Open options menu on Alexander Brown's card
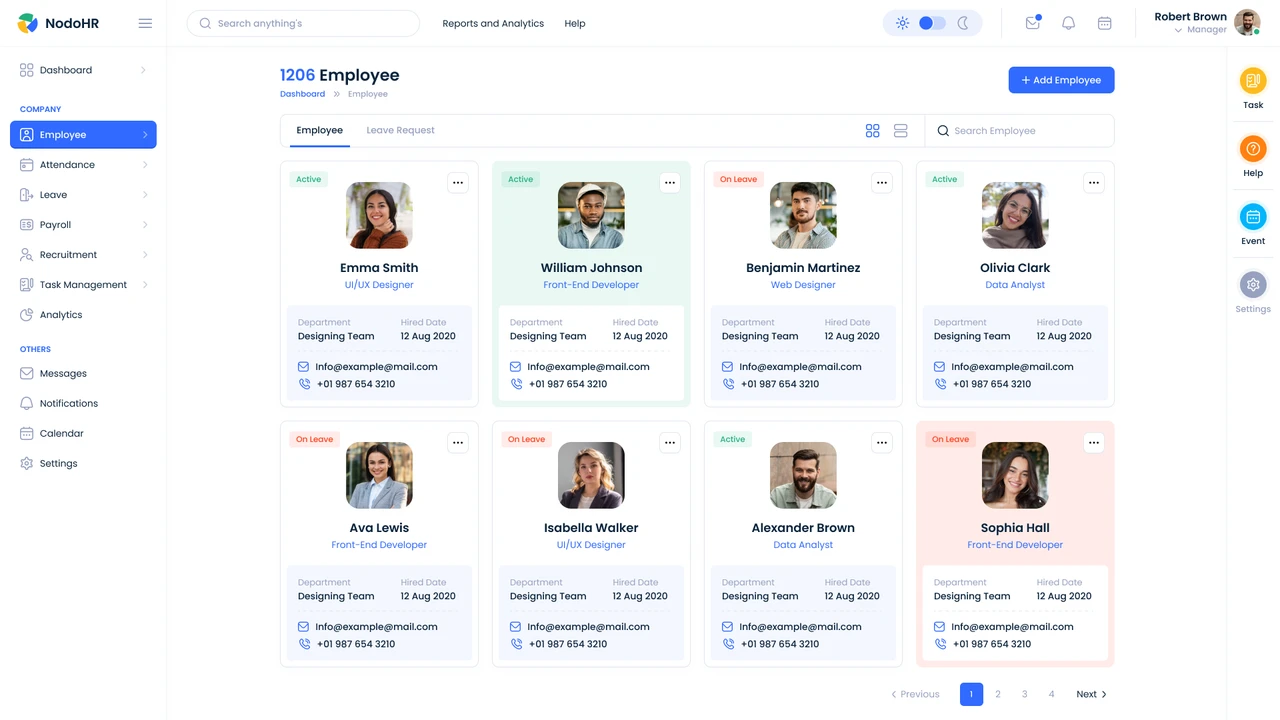The width and height of the screenshot is (1280, 720). tap(882, 442)
